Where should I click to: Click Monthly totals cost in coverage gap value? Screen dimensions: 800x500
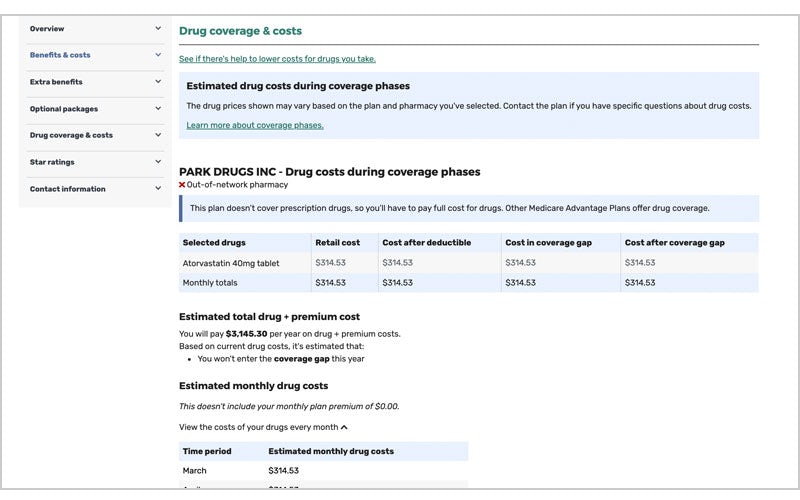[x=520, y=283]
